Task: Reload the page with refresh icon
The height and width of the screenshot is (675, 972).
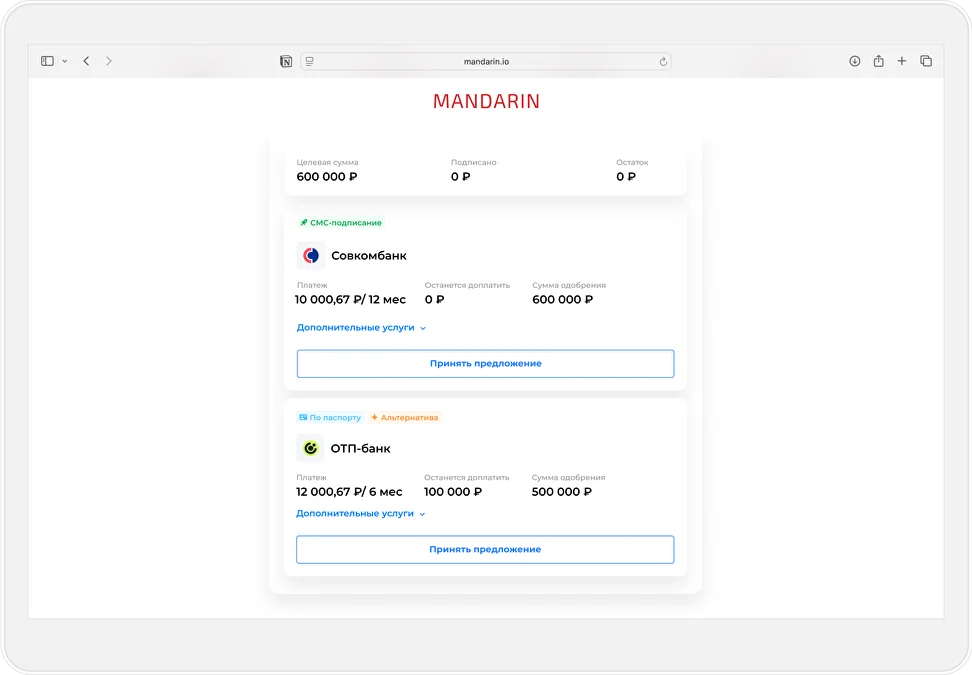Action: tap(663, 61)
